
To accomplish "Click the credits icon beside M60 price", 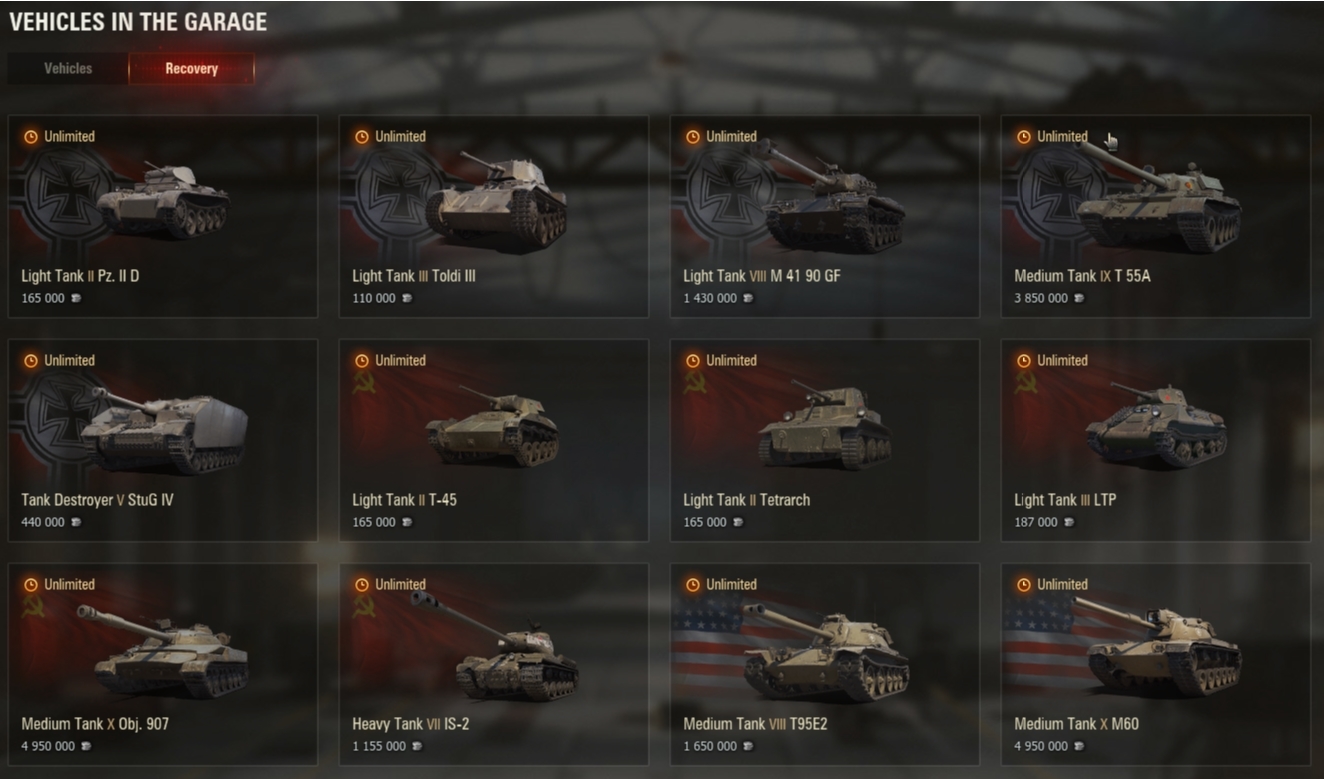I will (1079, 746).
